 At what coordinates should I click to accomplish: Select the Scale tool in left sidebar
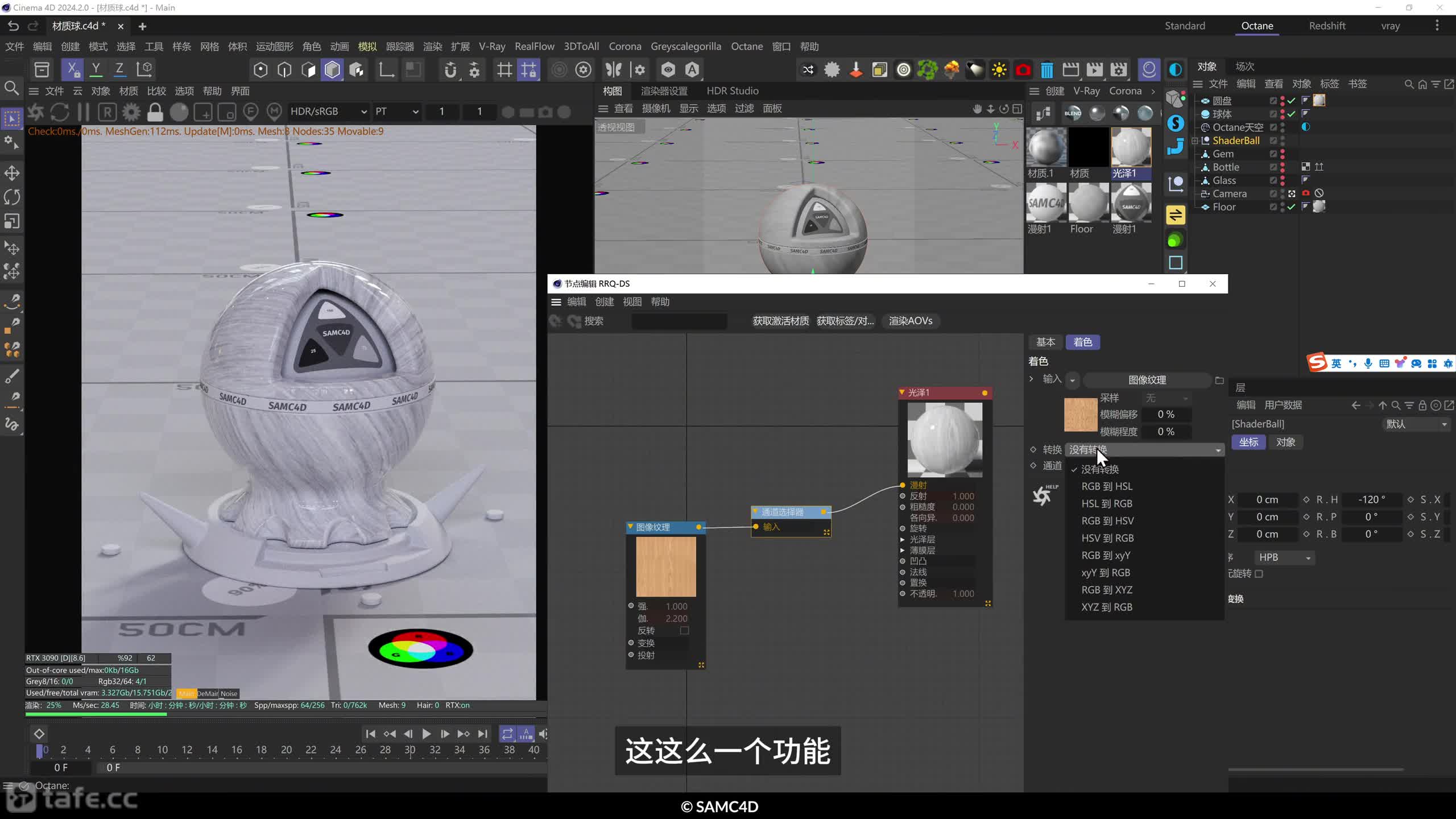12,221
